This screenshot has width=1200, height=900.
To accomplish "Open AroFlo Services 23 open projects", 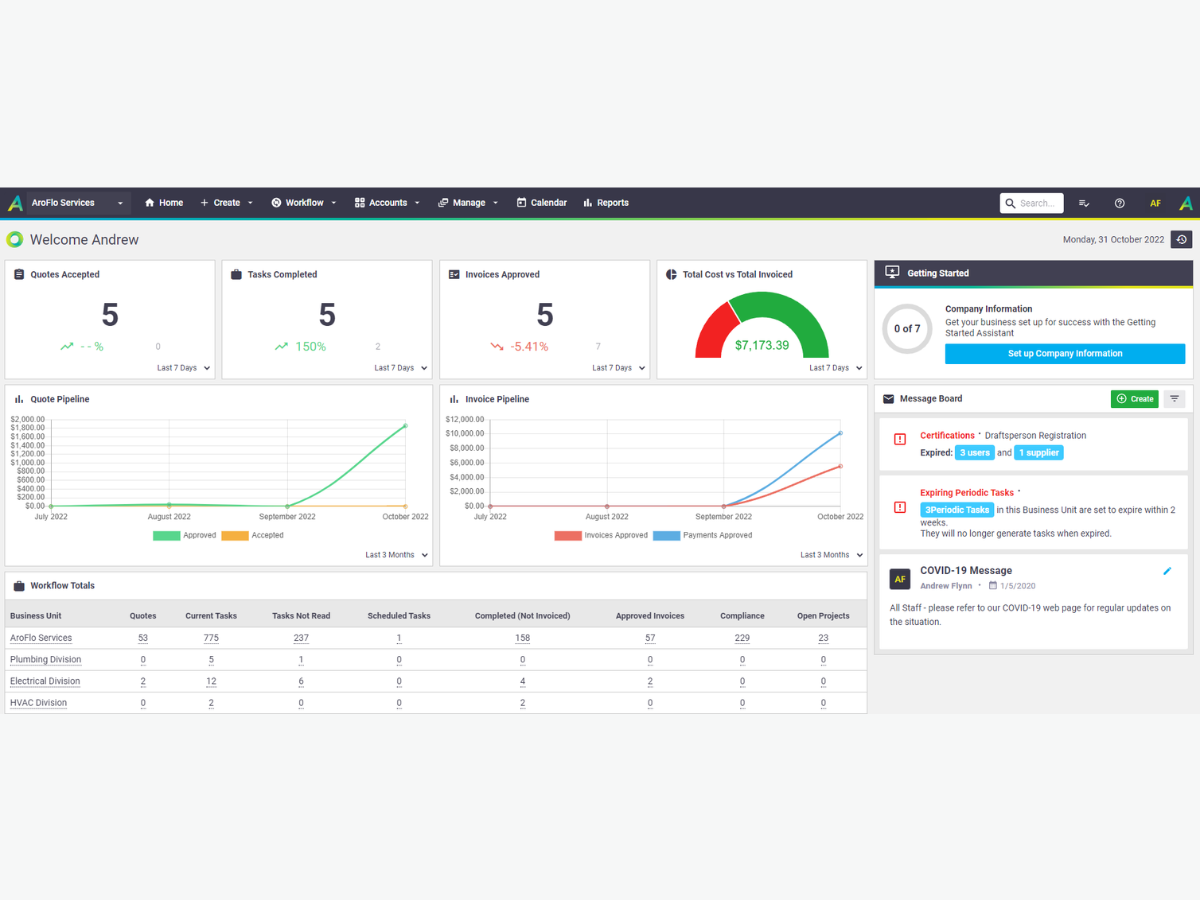I will [823, 638].
